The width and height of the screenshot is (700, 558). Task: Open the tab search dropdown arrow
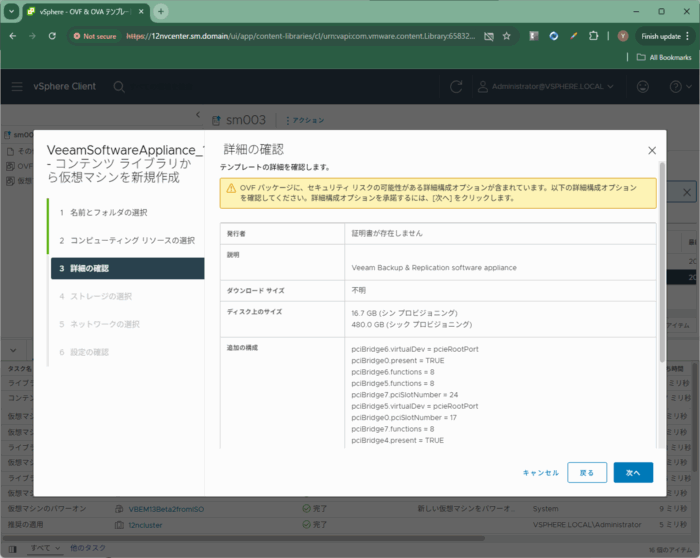click(12, 12)
